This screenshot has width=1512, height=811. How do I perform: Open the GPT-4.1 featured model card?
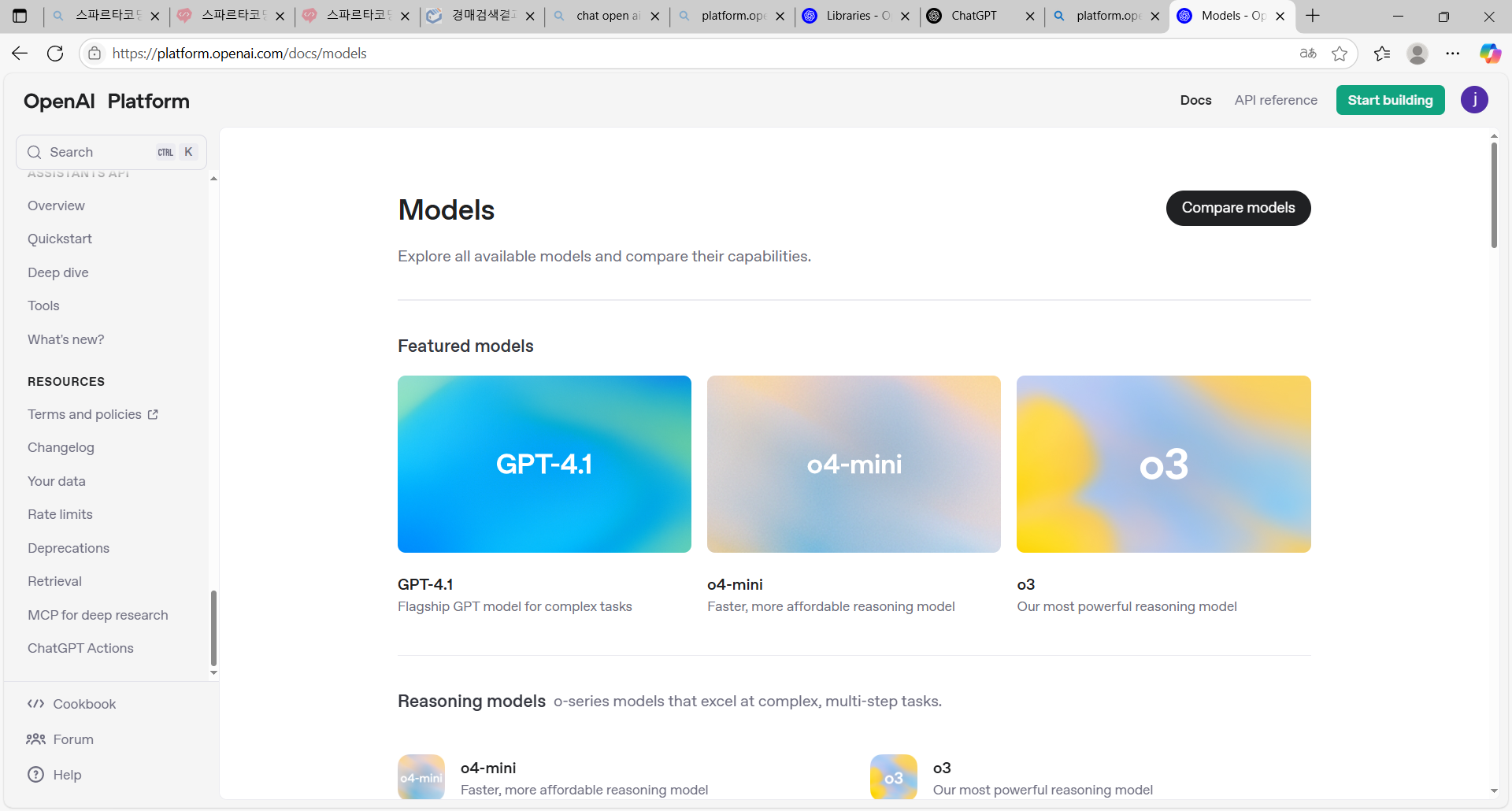544,464
